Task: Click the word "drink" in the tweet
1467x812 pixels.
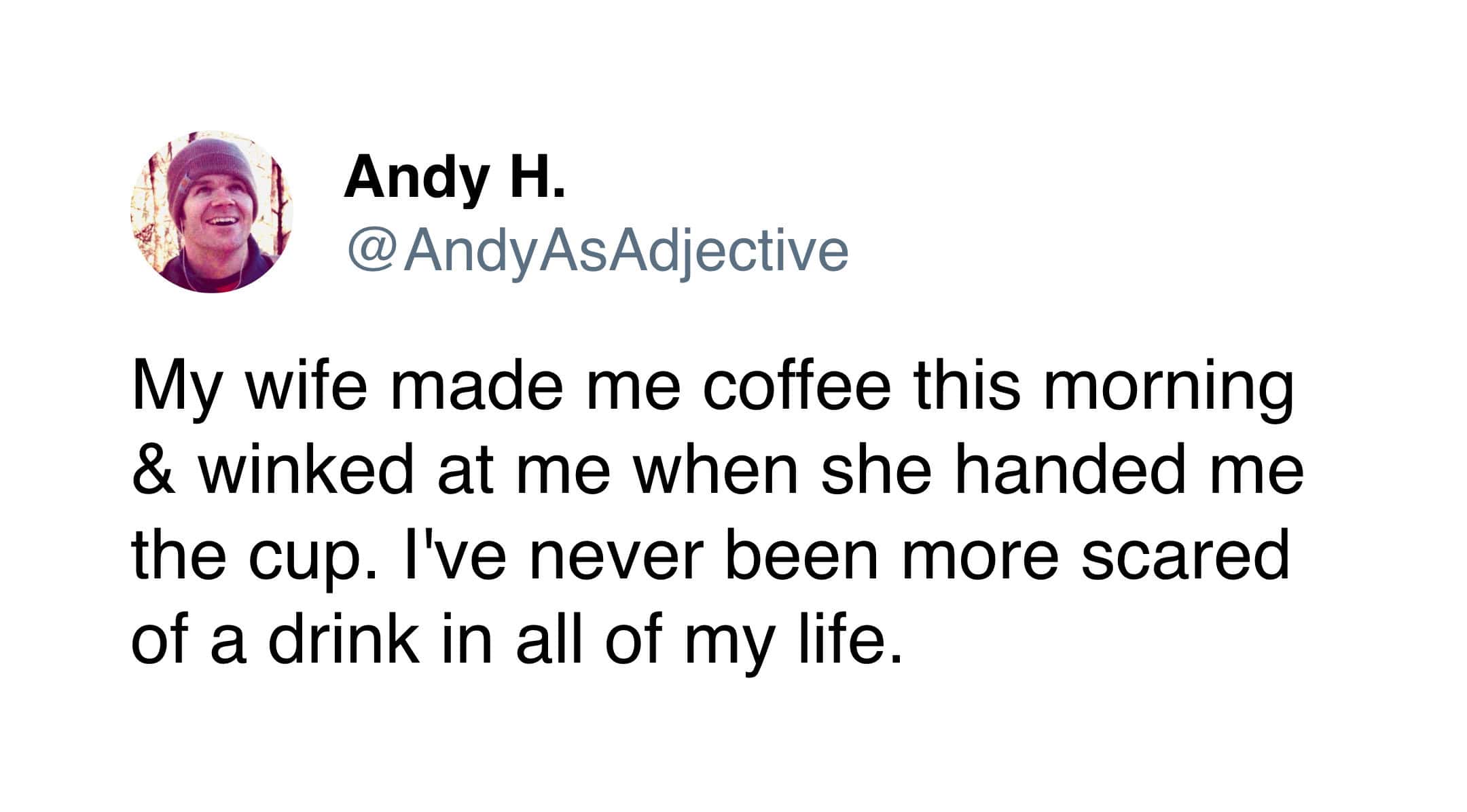Action: point(344,640)
